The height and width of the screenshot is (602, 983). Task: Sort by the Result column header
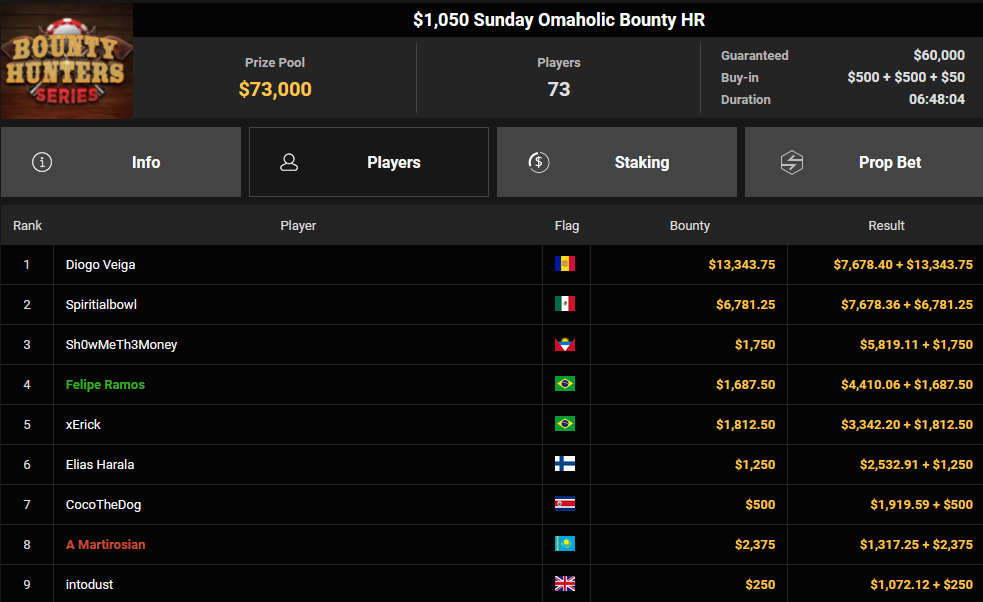coord(886,225)
